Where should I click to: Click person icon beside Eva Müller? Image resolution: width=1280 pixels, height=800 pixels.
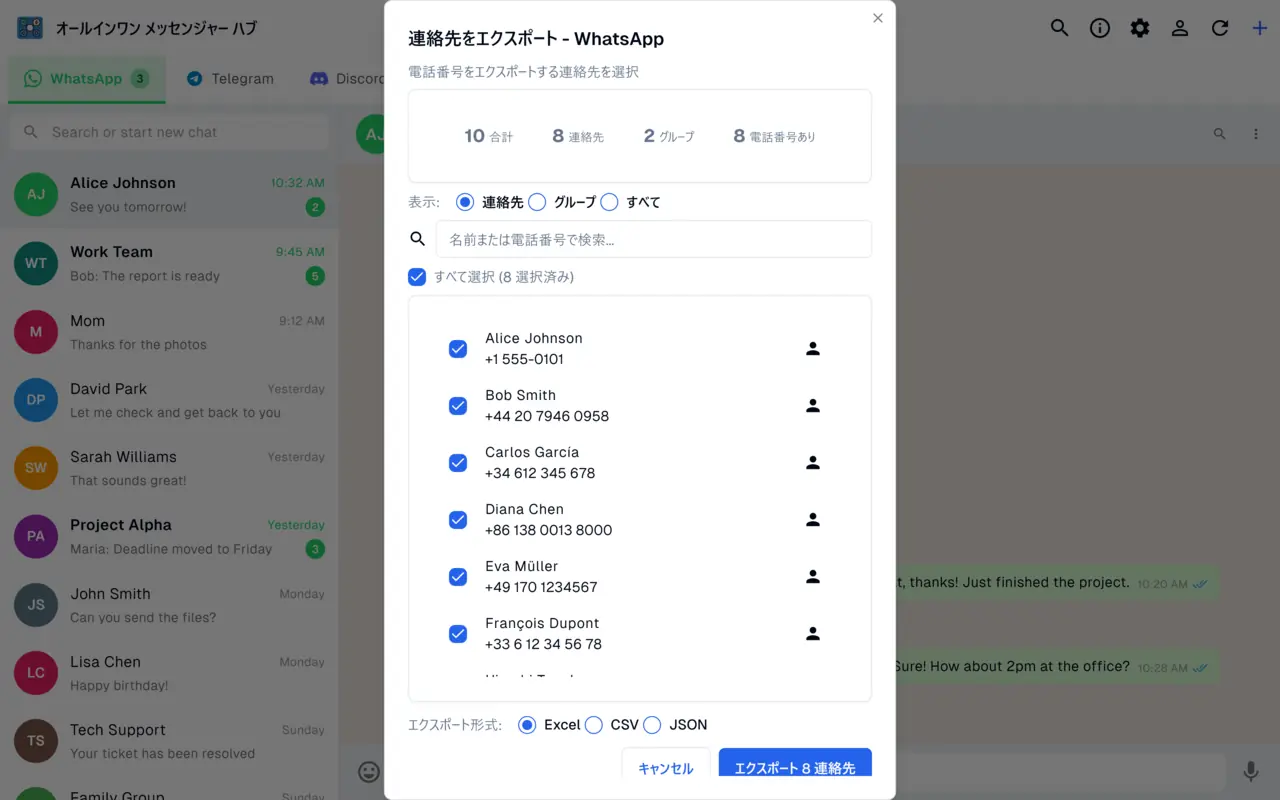[x=813, y=577]
